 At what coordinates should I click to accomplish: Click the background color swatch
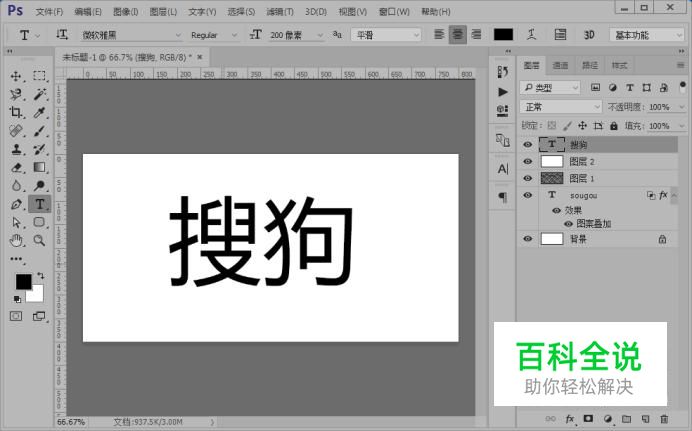point(37,296)
